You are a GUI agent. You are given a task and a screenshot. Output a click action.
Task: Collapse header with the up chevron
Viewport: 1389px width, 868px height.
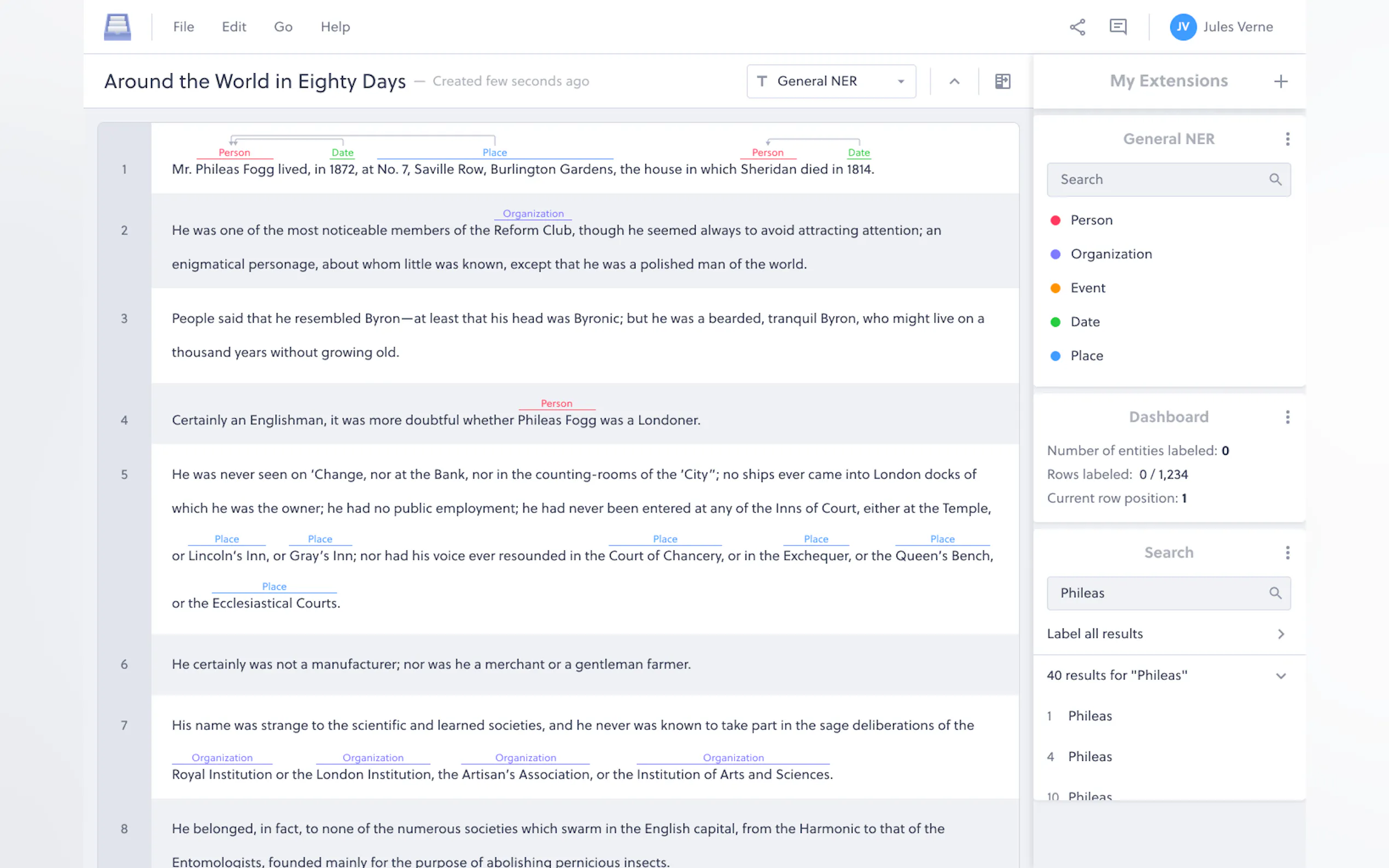[954, 81]
